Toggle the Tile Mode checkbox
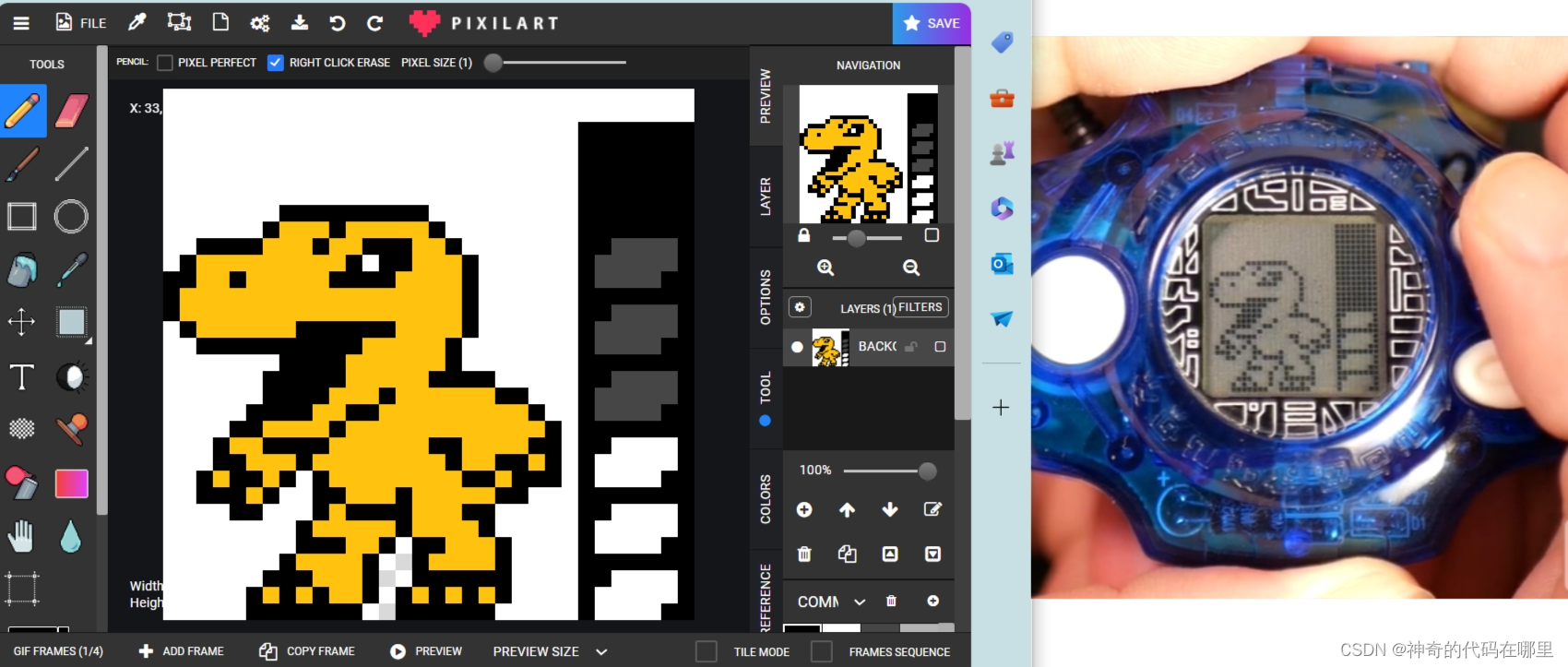 click(x=707, y=651)
